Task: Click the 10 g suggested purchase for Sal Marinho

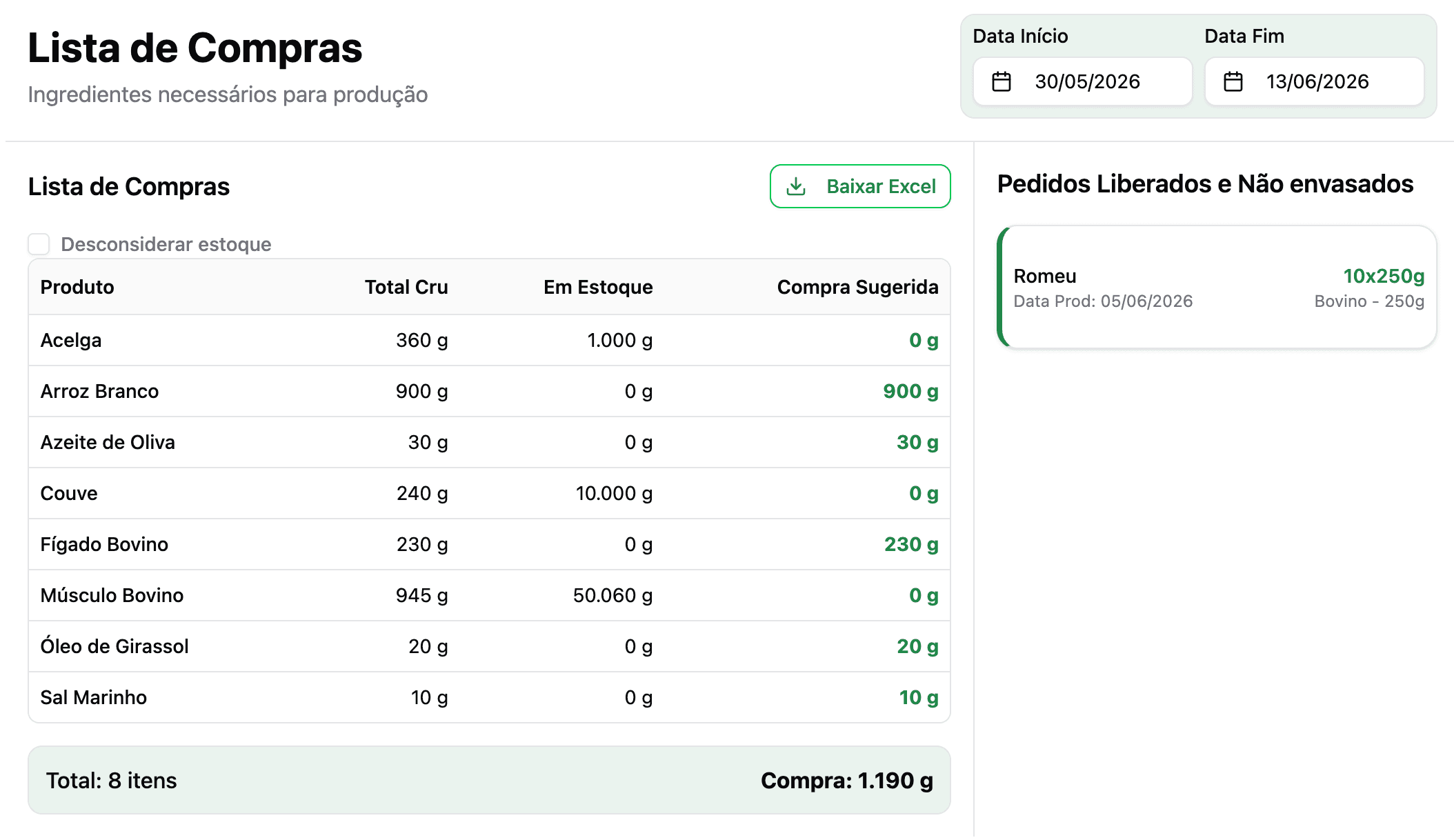Action: pos(919,697)
